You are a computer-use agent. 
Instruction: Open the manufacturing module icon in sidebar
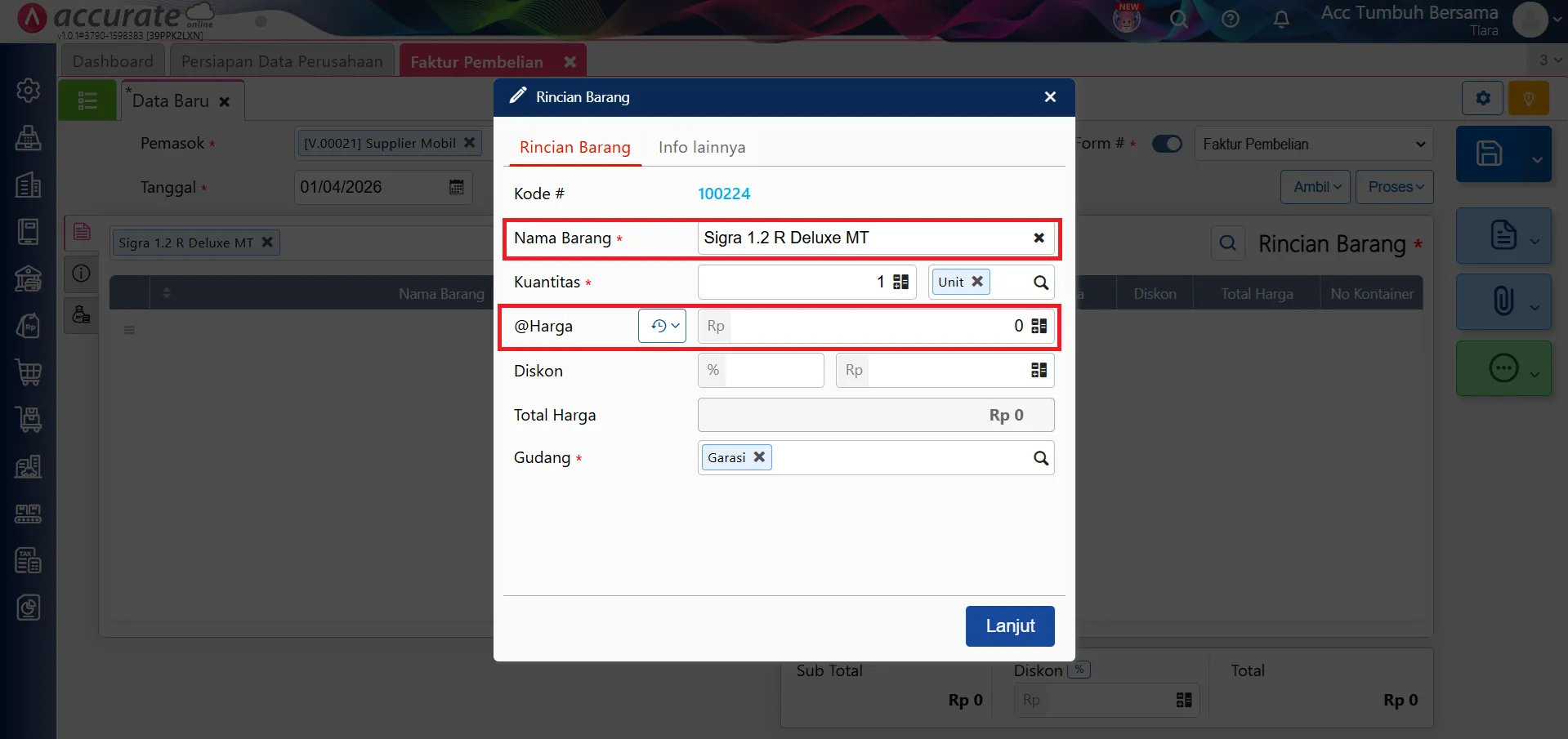[x=29, y=514]
